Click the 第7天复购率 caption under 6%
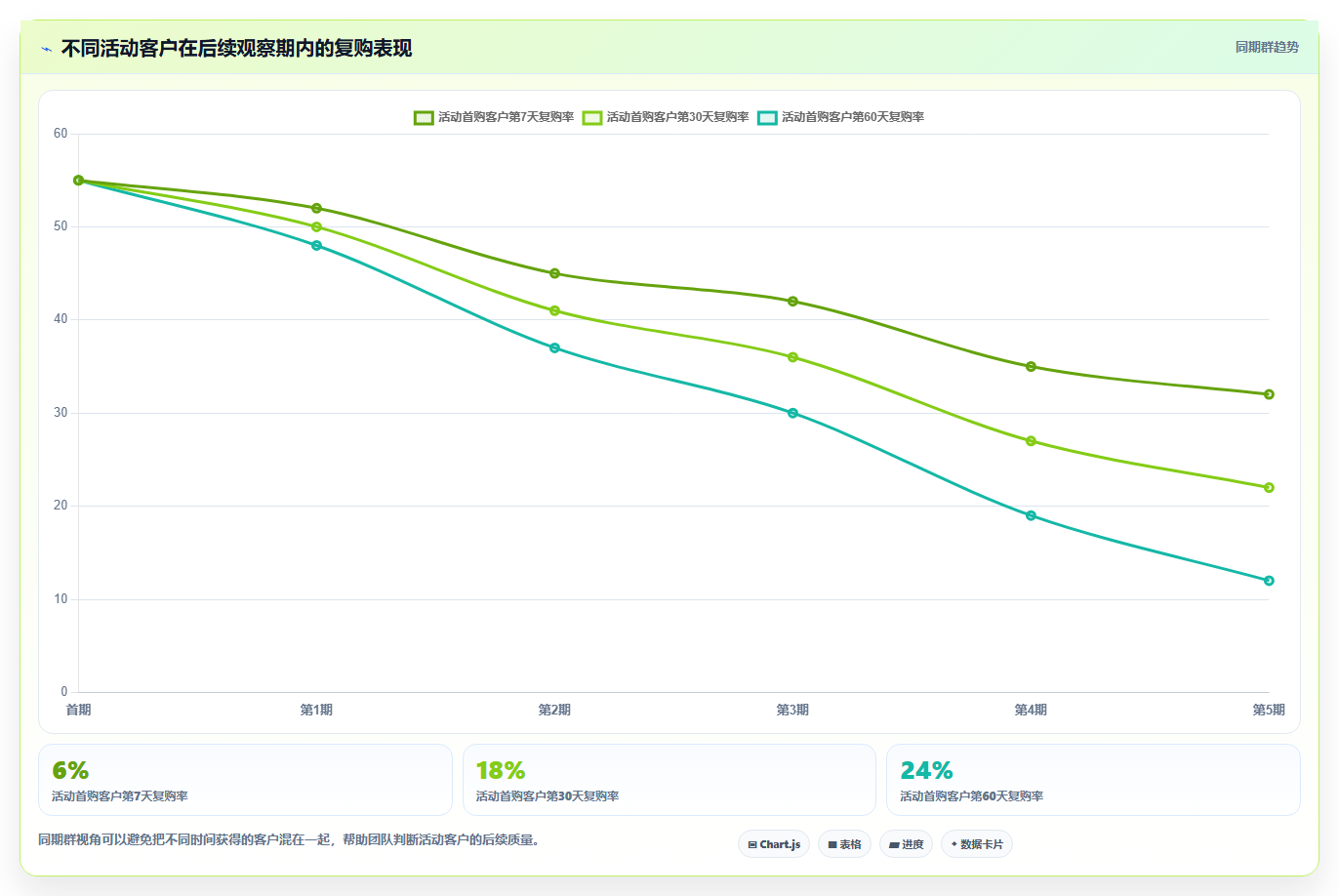 pos(120,796)
